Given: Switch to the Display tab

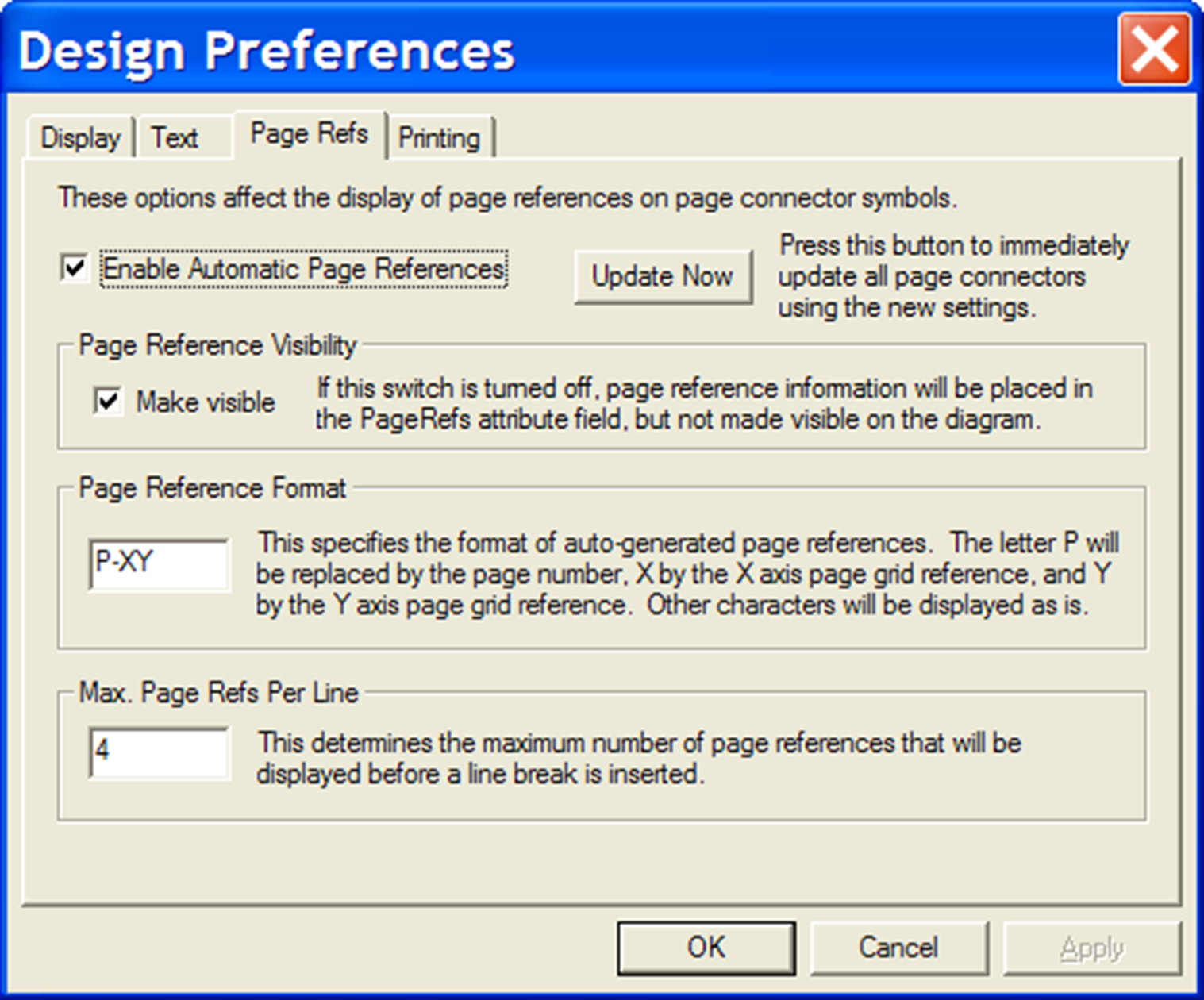Looking at the screenshot, I should (x=80, y=138).
